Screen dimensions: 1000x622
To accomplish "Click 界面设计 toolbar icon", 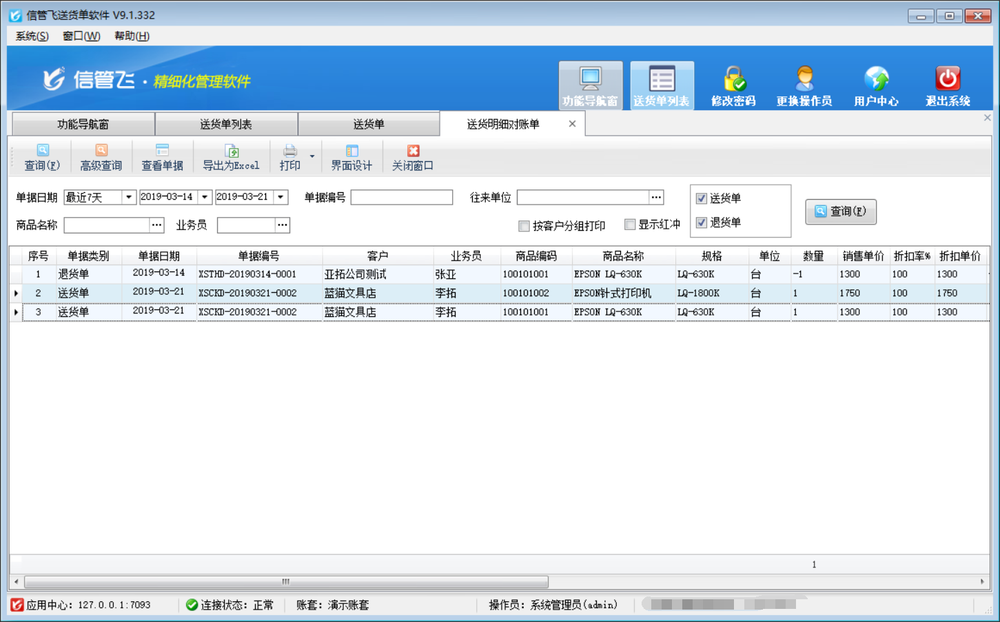I will (x=351, y=158).
